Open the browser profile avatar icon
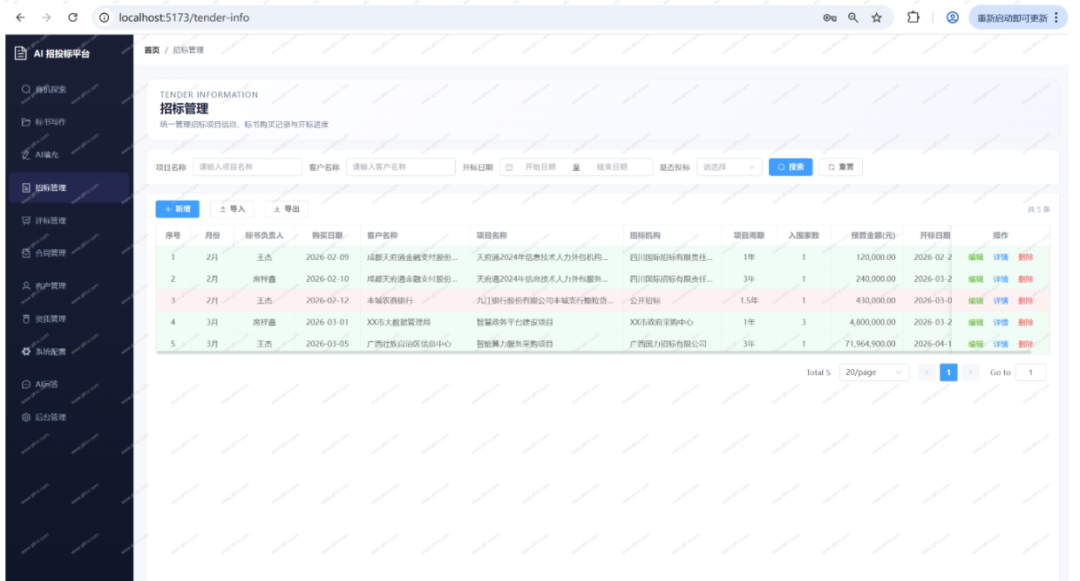 (x=952, y=17)
